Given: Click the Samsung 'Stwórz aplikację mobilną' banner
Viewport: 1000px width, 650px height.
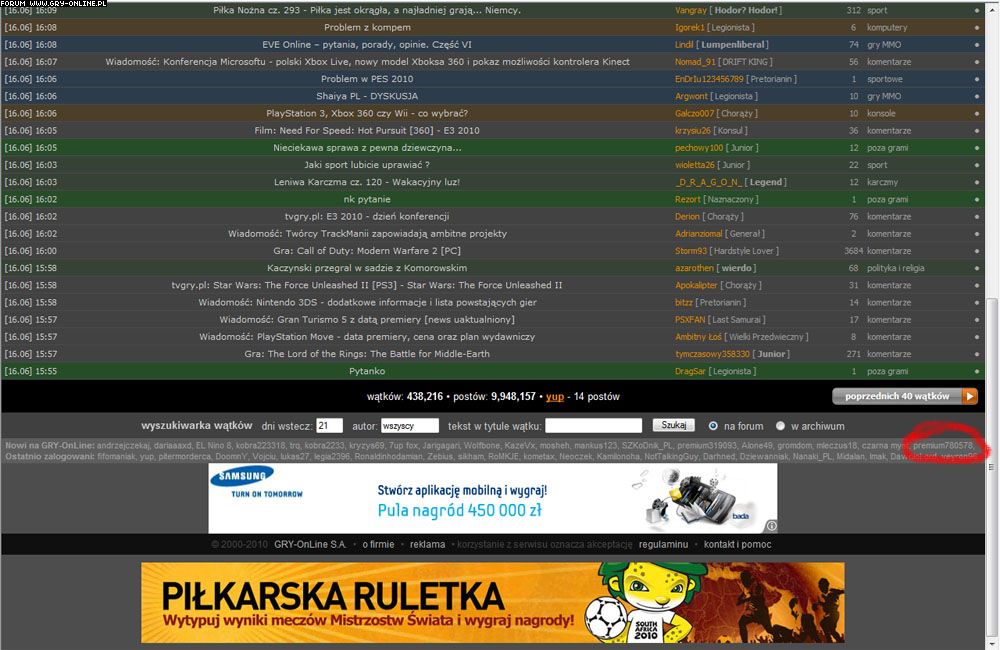Looking at the screenshot, I should (492, 498).
